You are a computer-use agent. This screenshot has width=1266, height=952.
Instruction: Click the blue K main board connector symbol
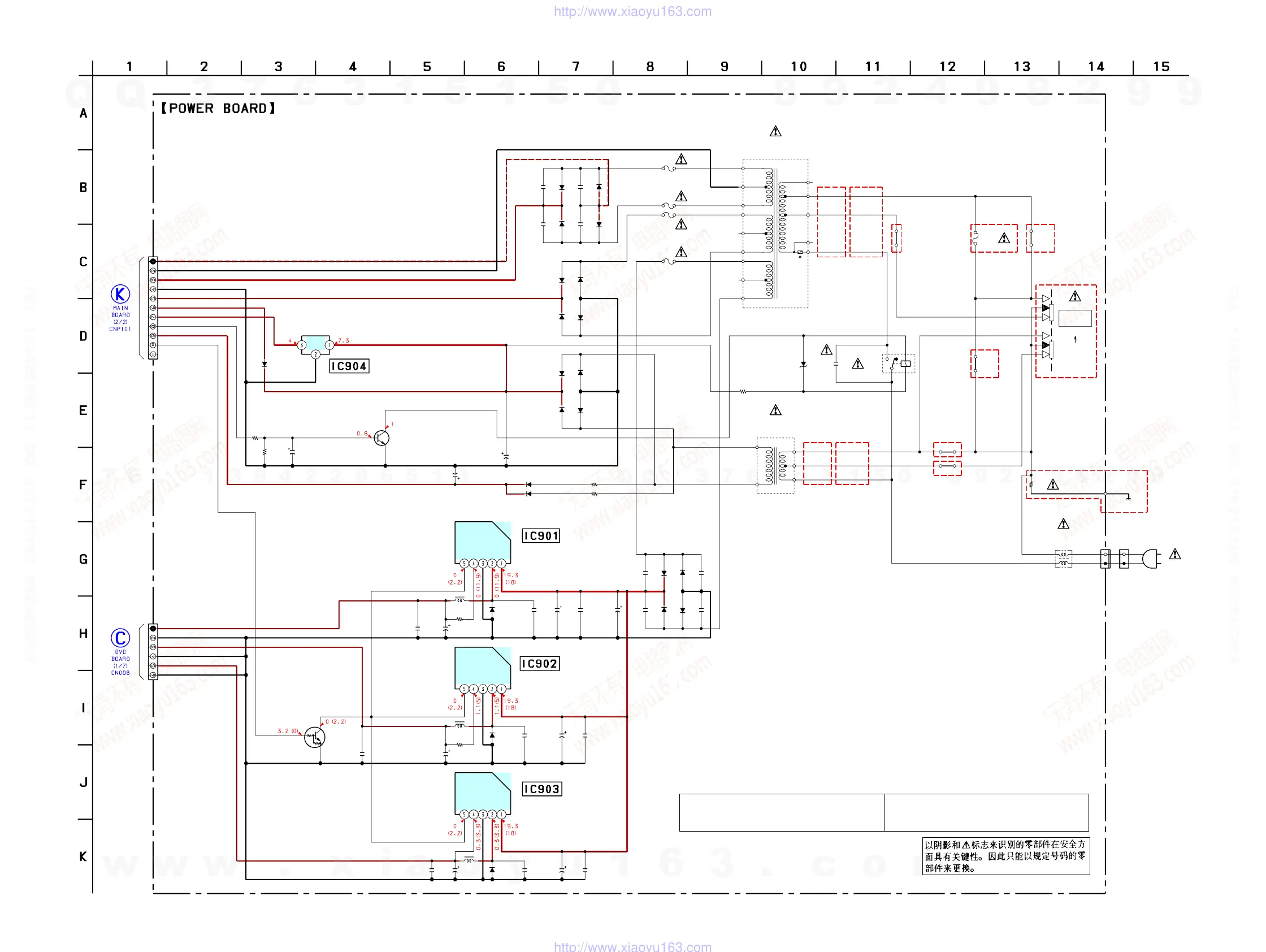pos(120,294)
